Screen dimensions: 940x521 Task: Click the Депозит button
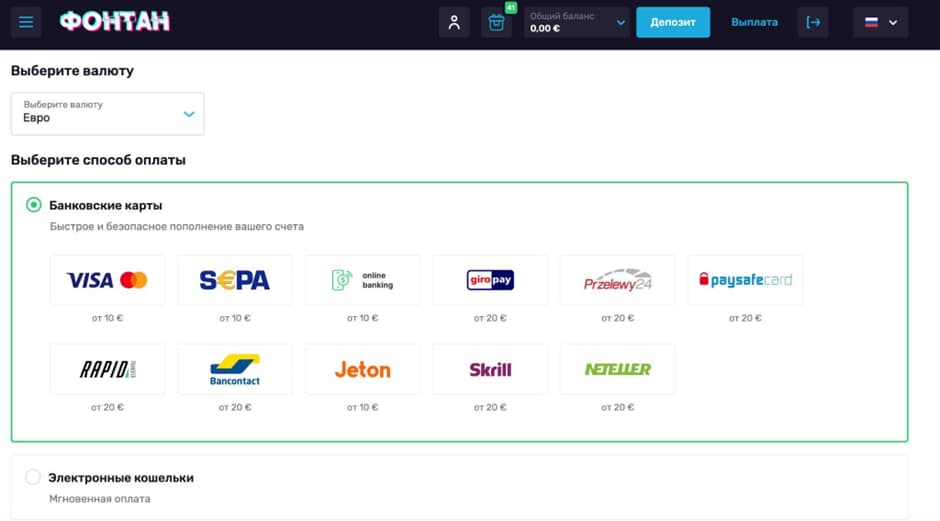pos(673,22)
